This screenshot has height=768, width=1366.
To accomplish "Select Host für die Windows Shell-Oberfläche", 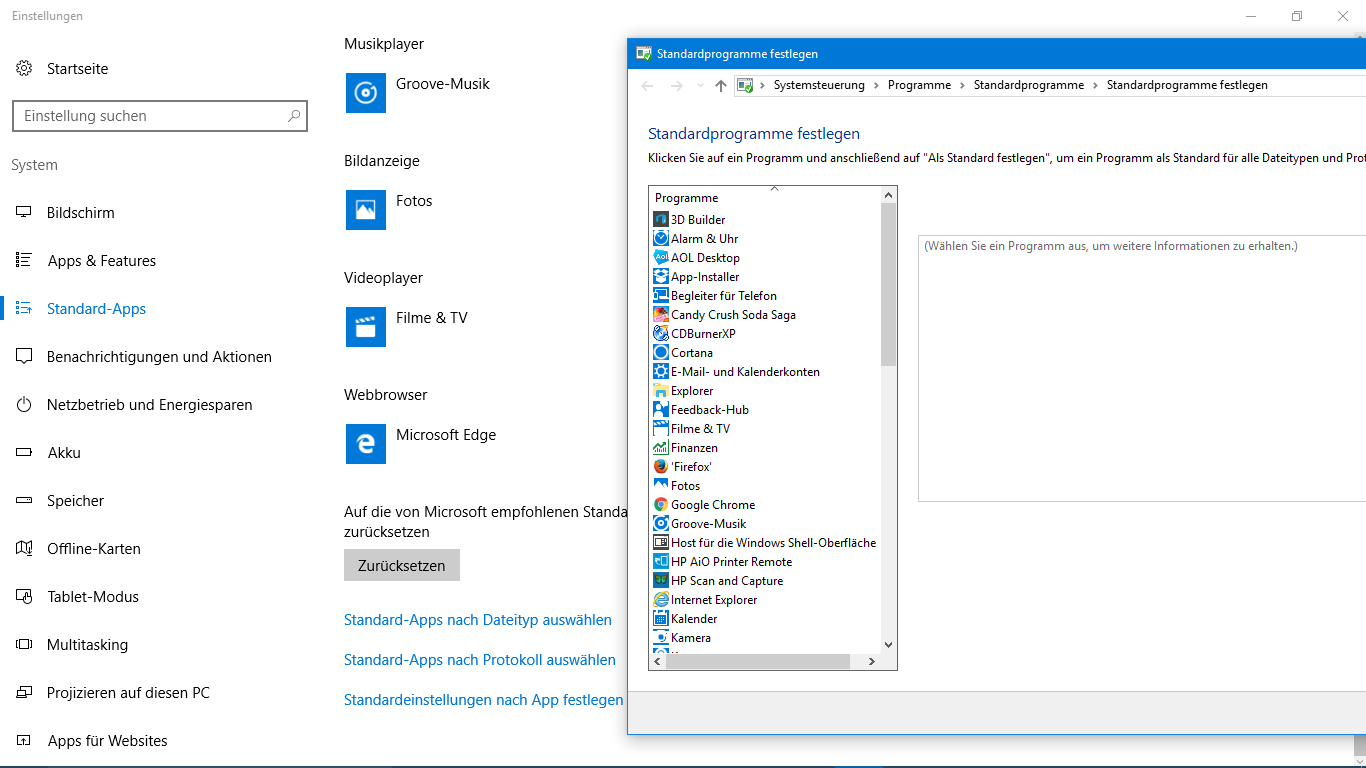I will click(x=765, y=542).
